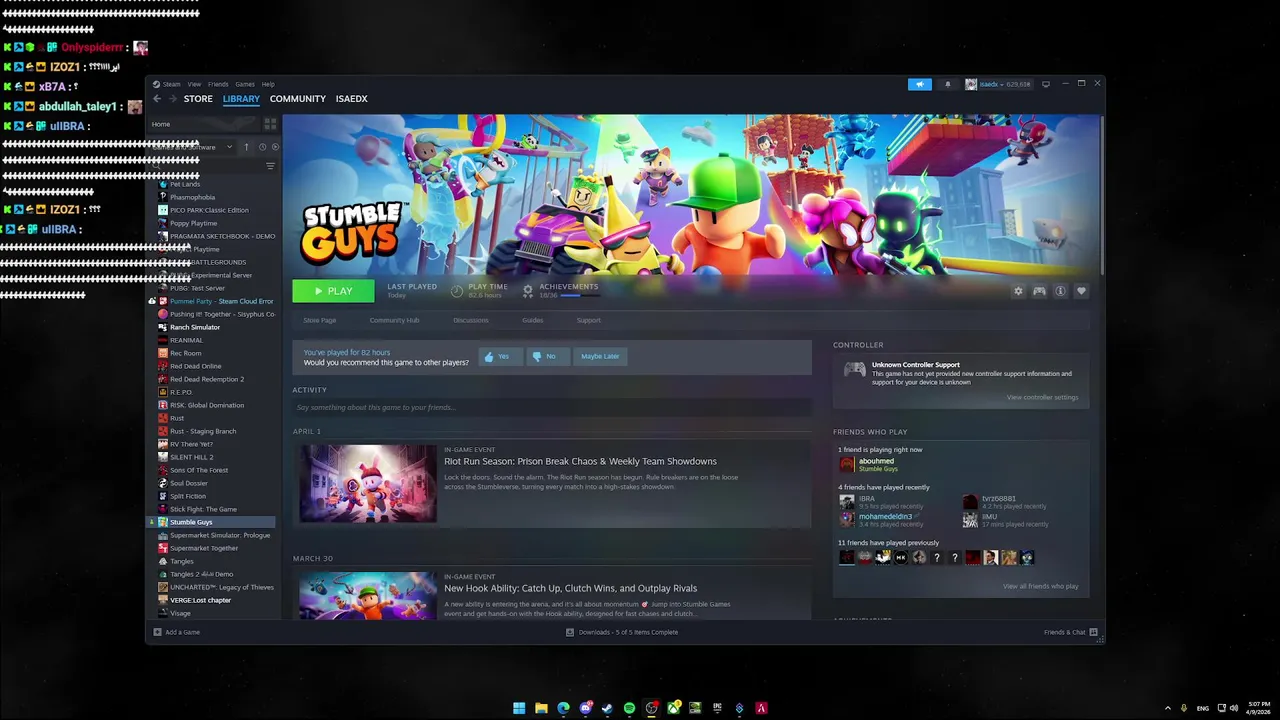Click the library Home button

(x=204, y=124)
